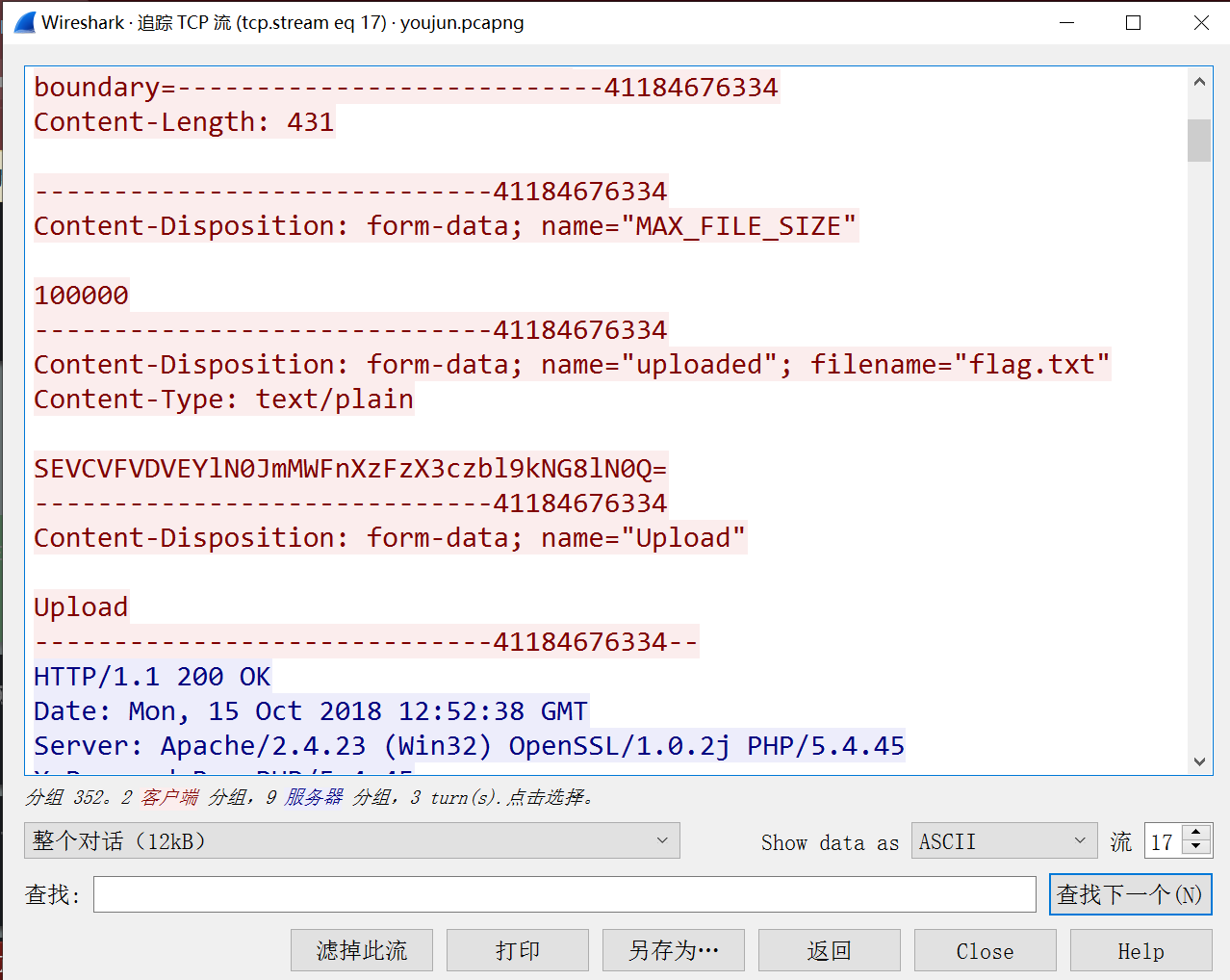Click the boundary= line at the top
The image size is (1230, 980).
coord(406,88)
